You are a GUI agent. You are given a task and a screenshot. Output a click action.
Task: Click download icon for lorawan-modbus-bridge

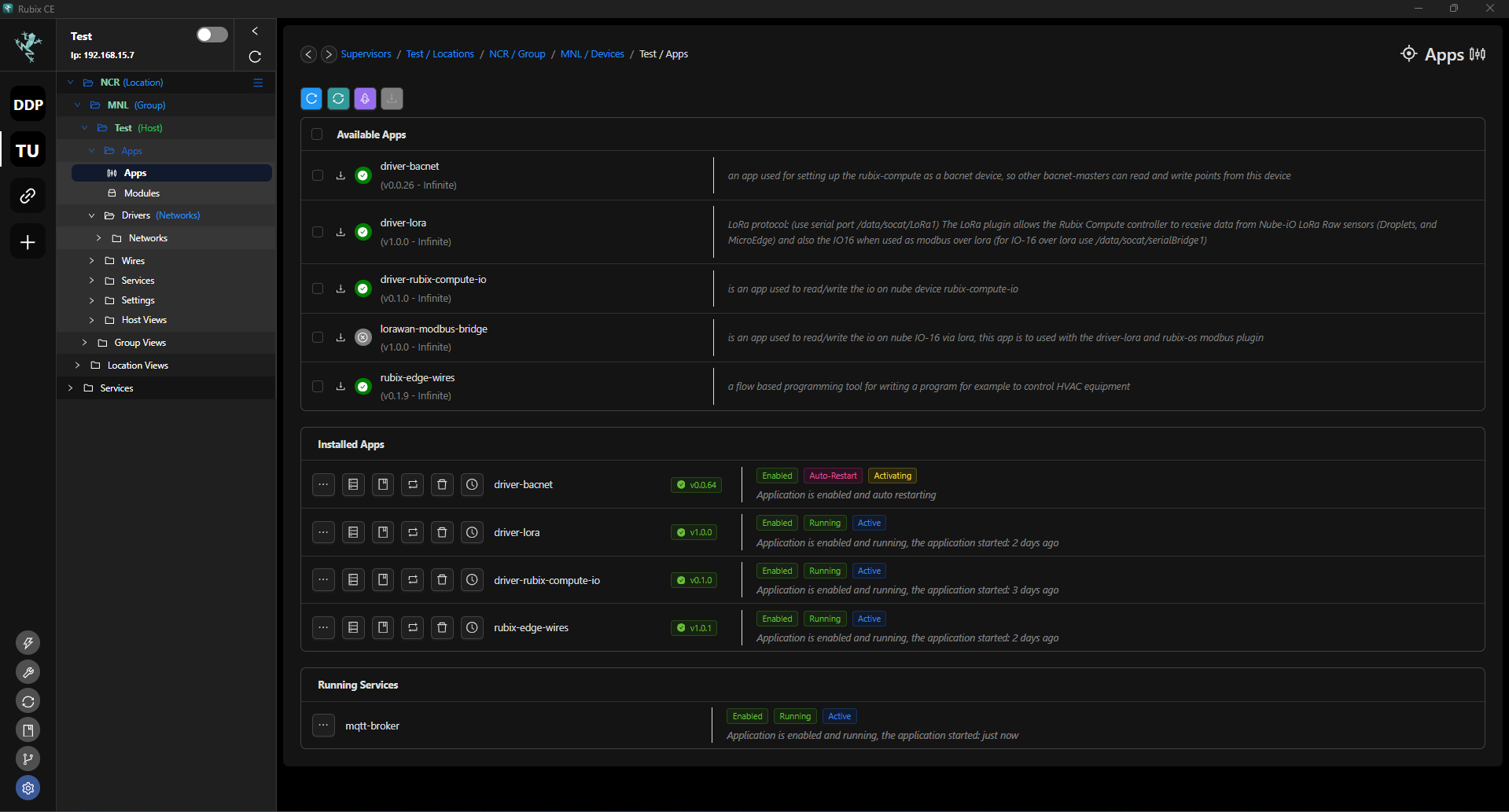tap(340, 337)
